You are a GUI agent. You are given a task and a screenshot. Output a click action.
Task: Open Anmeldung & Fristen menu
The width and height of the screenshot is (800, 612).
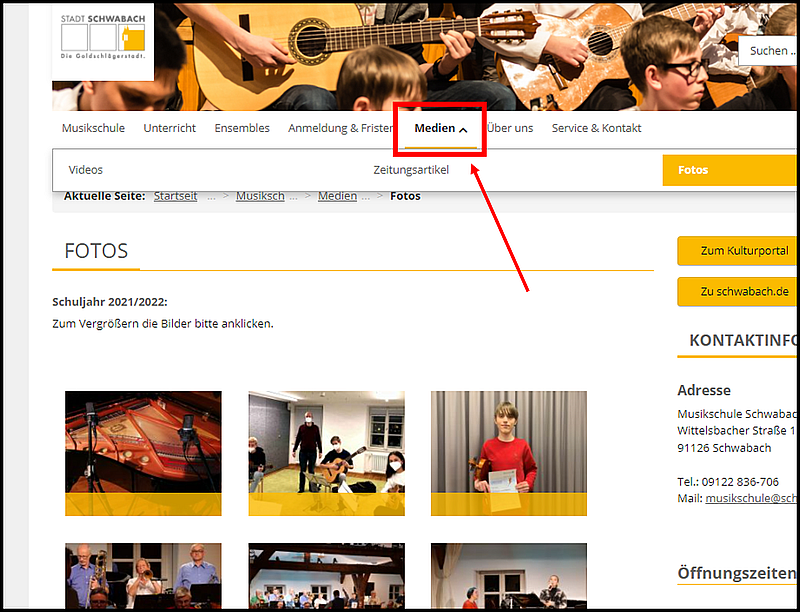[340, 128]
